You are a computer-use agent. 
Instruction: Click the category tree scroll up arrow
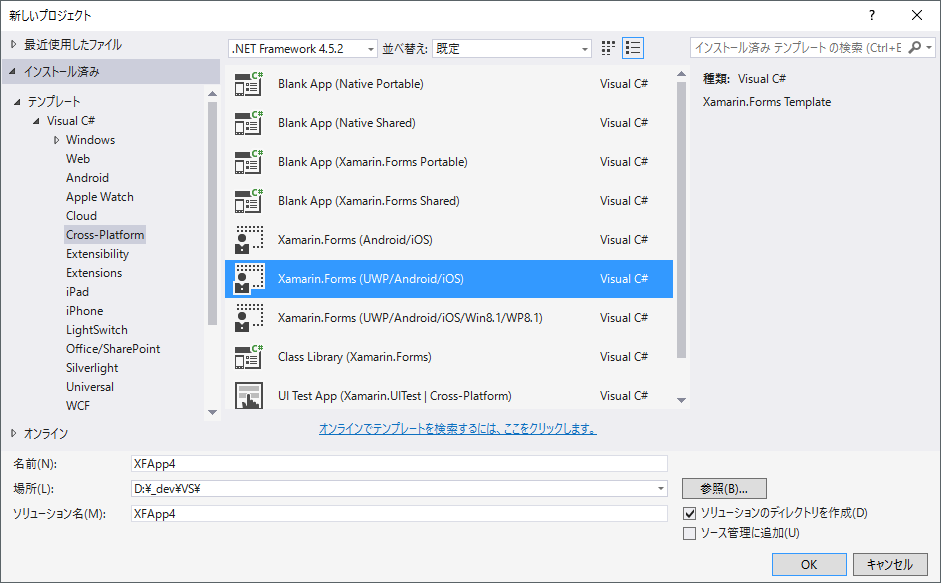pos(212,94)
